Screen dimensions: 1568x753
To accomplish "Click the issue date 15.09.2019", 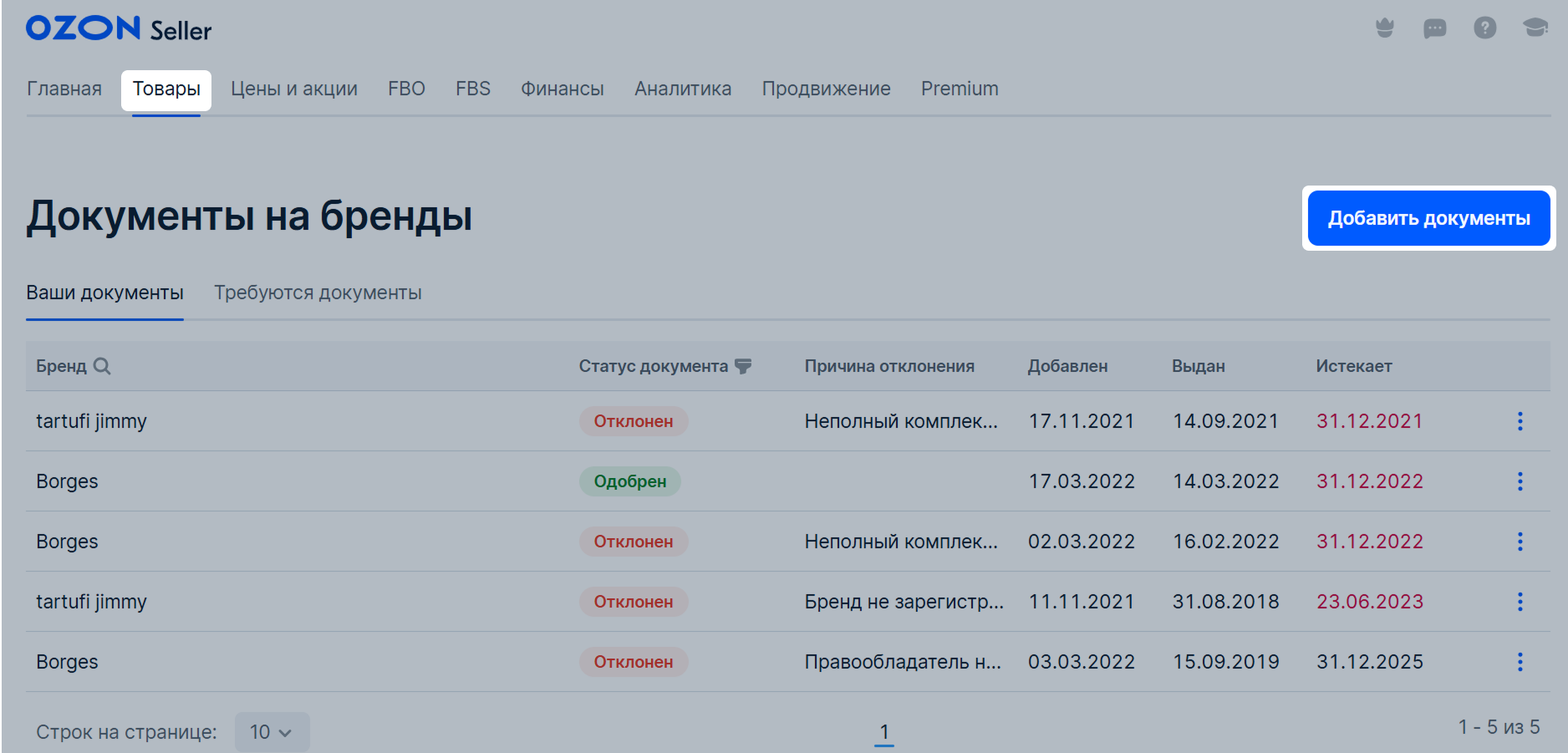I will tap(1225, 662).
